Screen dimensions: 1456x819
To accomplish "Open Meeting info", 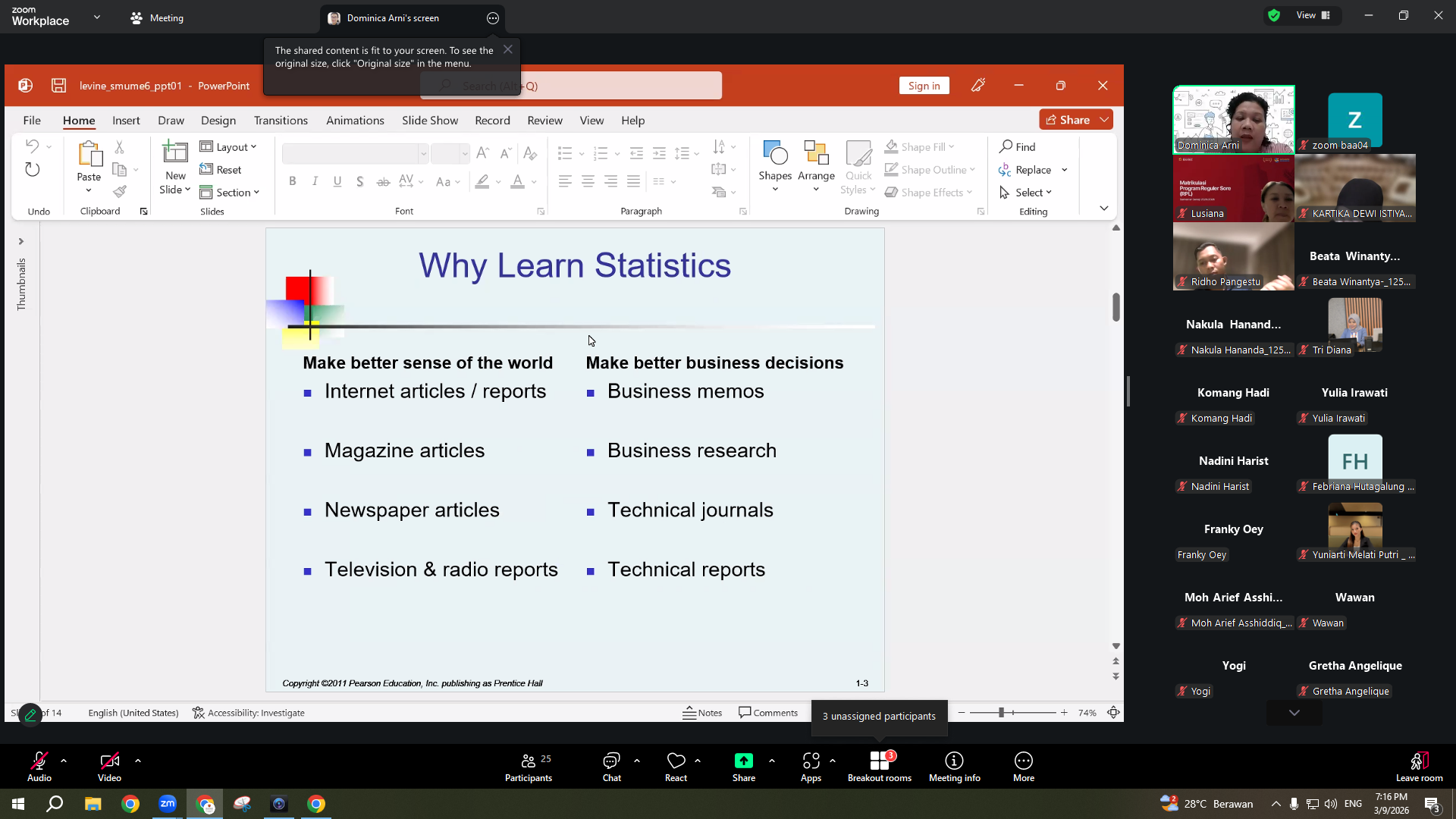I will point(954,767).
